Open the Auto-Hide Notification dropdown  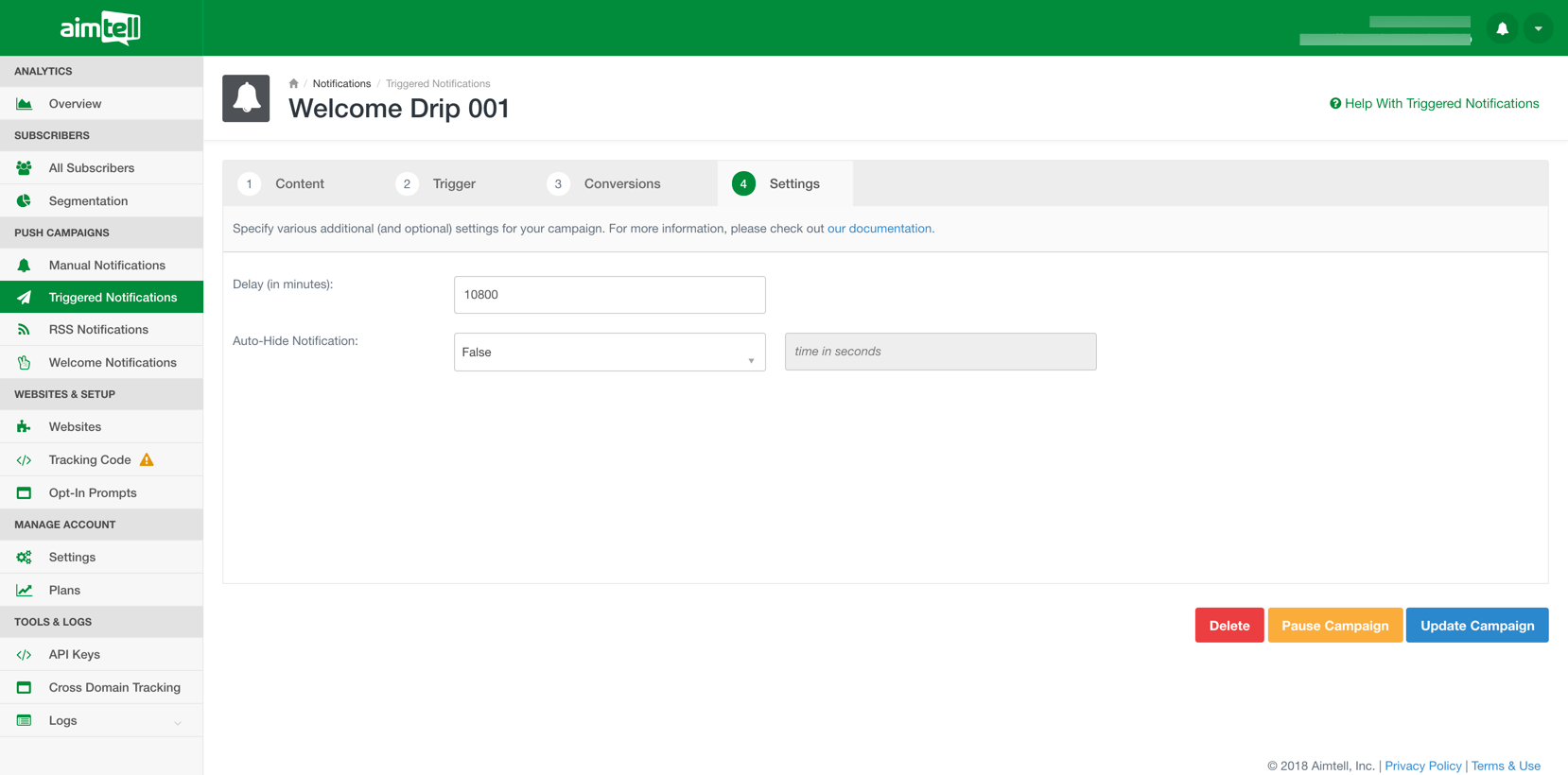(610, 352)
